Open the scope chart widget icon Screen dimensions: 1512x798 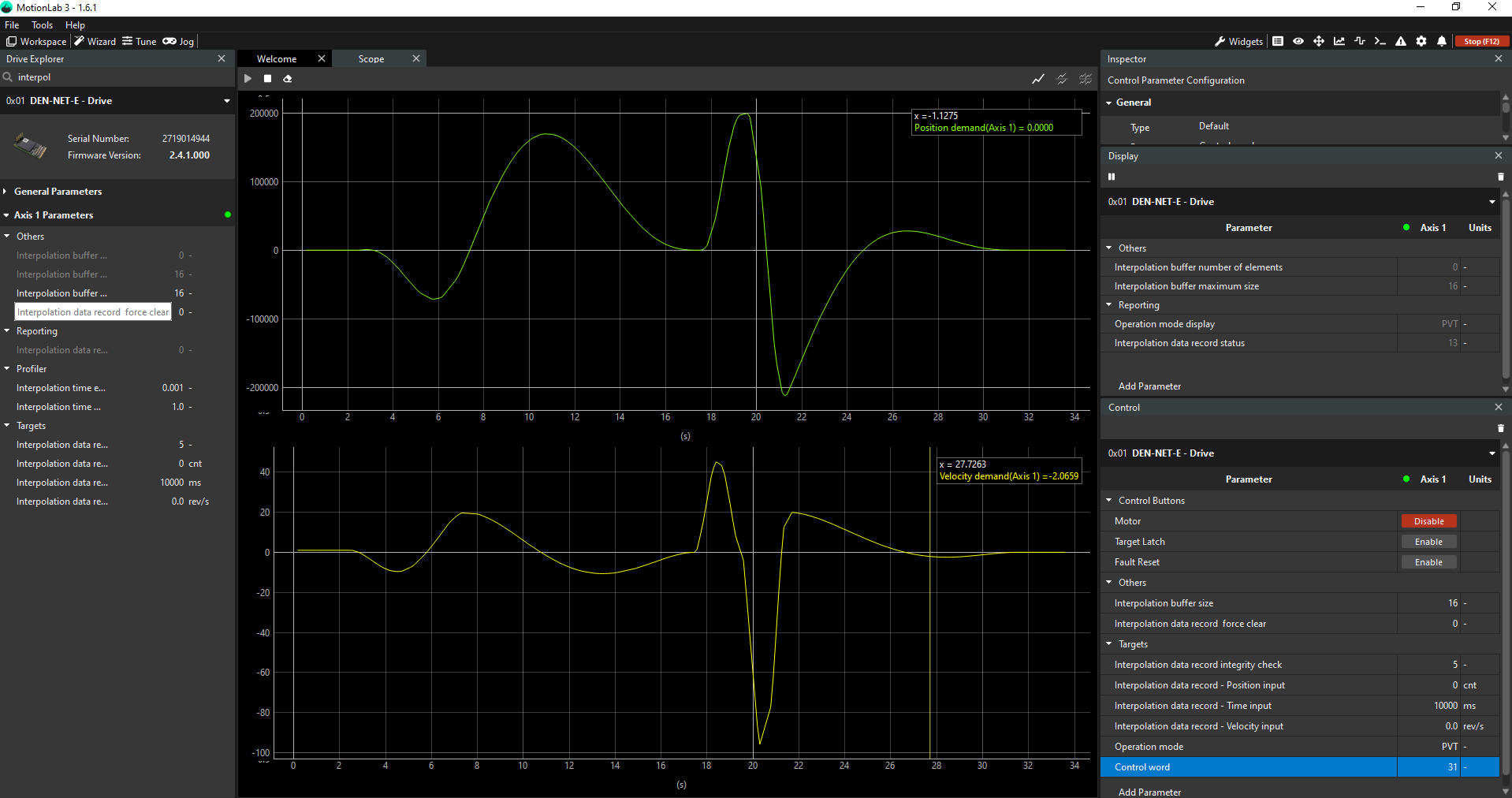(1339, 42)
